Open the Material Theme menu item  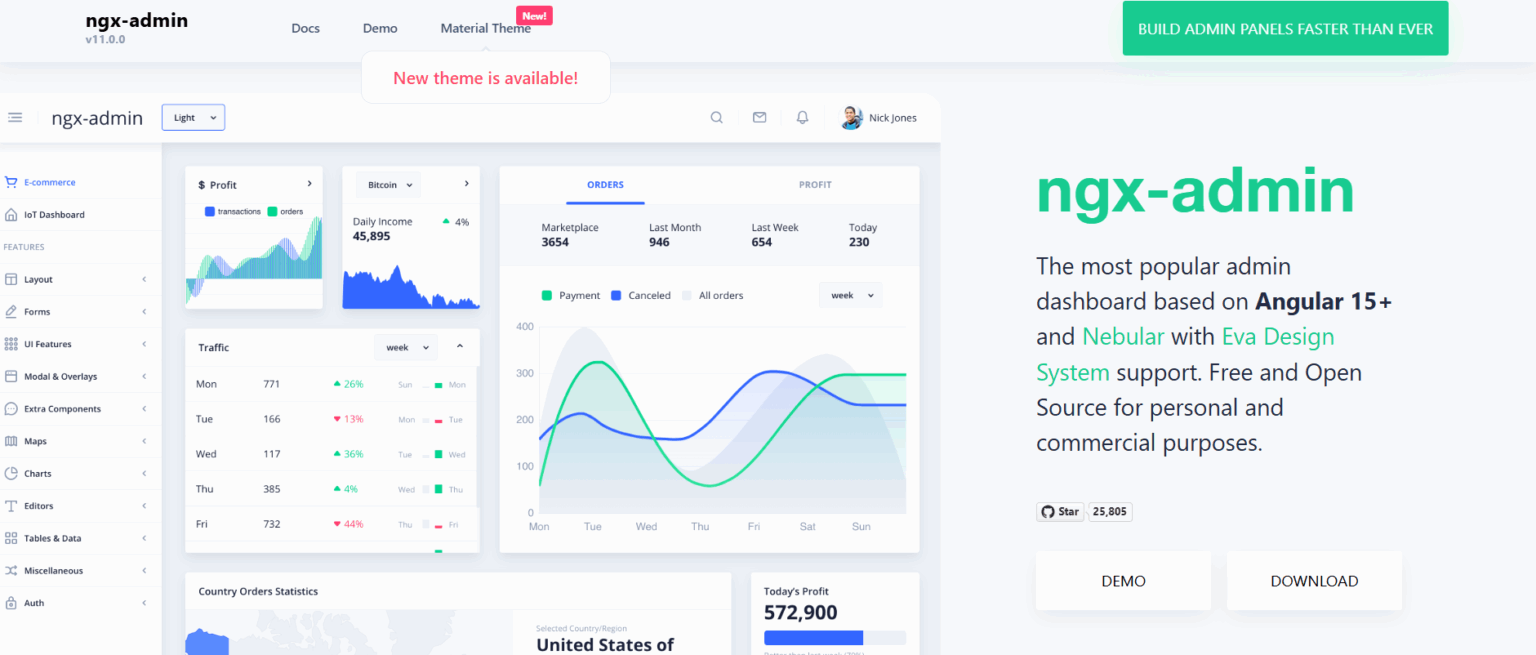[485, 28]
